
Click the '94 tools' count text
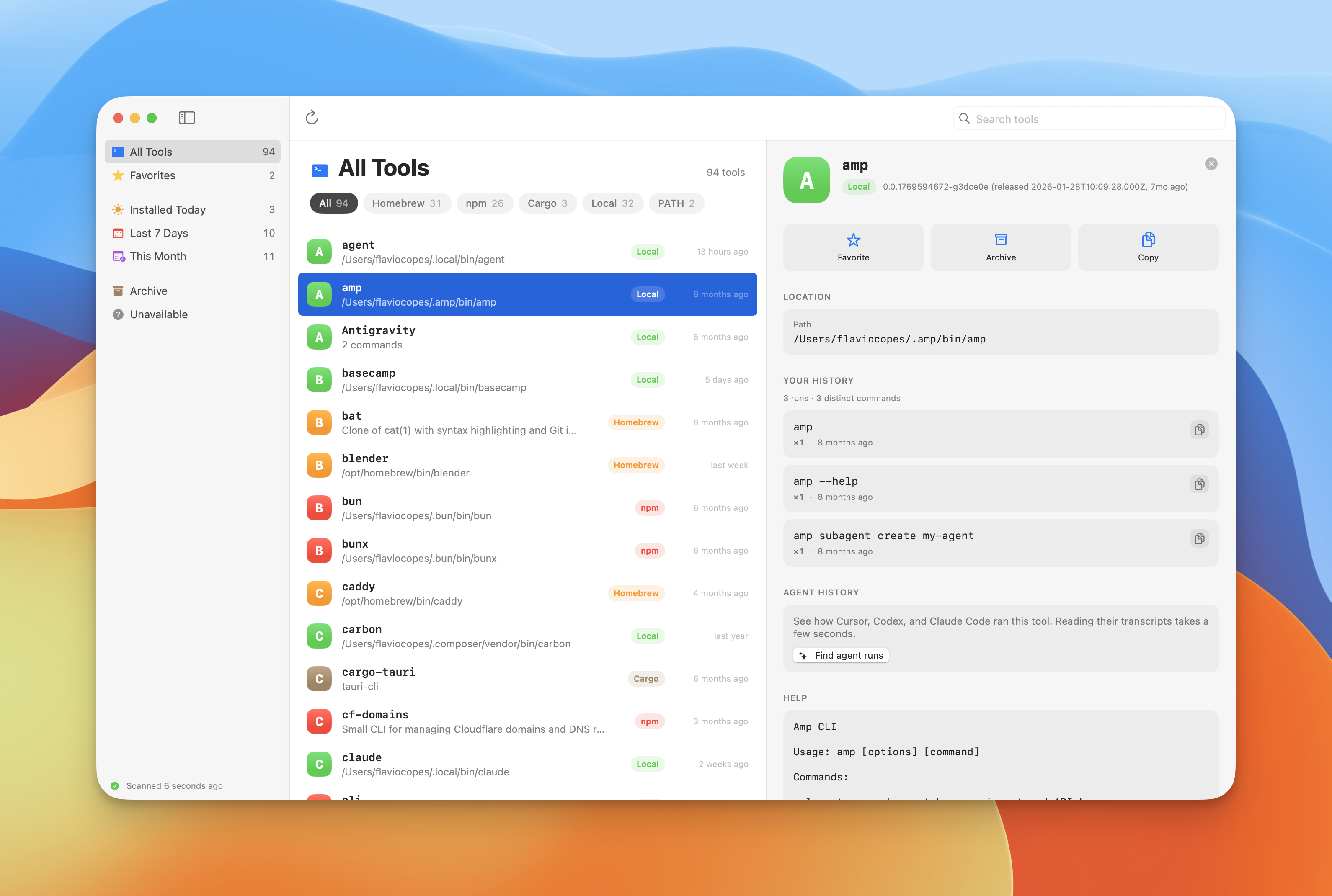click(725, 173)
